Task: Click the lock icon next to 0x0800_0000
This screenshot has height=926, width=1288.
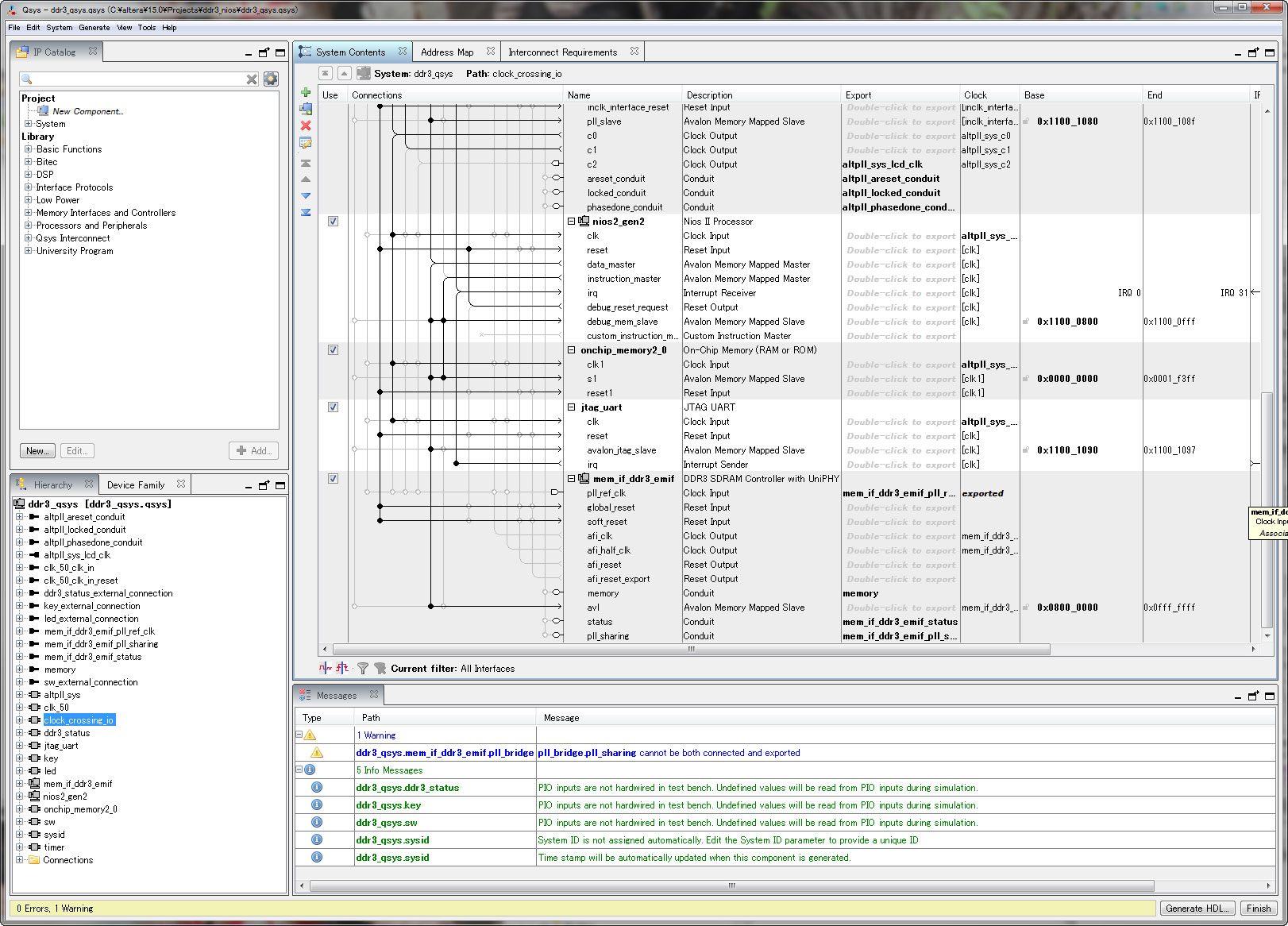Action: pyautogui.click(x=1026, y=608)
